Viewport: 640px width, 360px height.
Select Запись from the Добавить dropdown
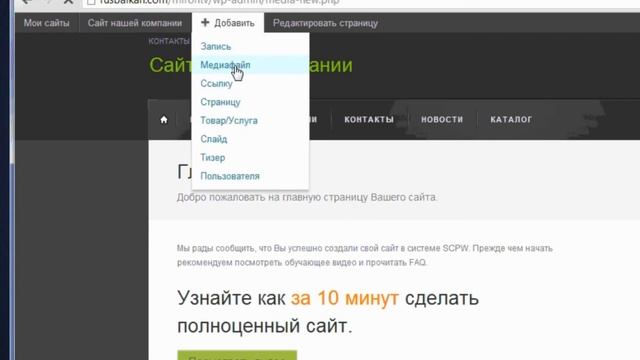pos(216,47)
